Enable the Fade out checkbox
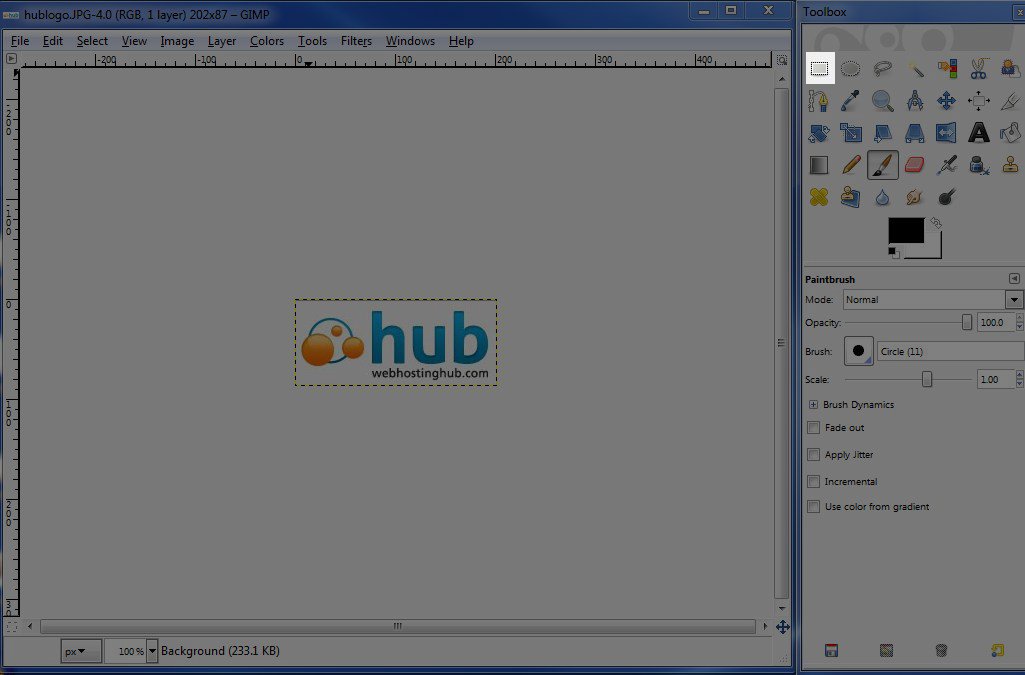This screenshot has width=1025, height=675. 814,428
